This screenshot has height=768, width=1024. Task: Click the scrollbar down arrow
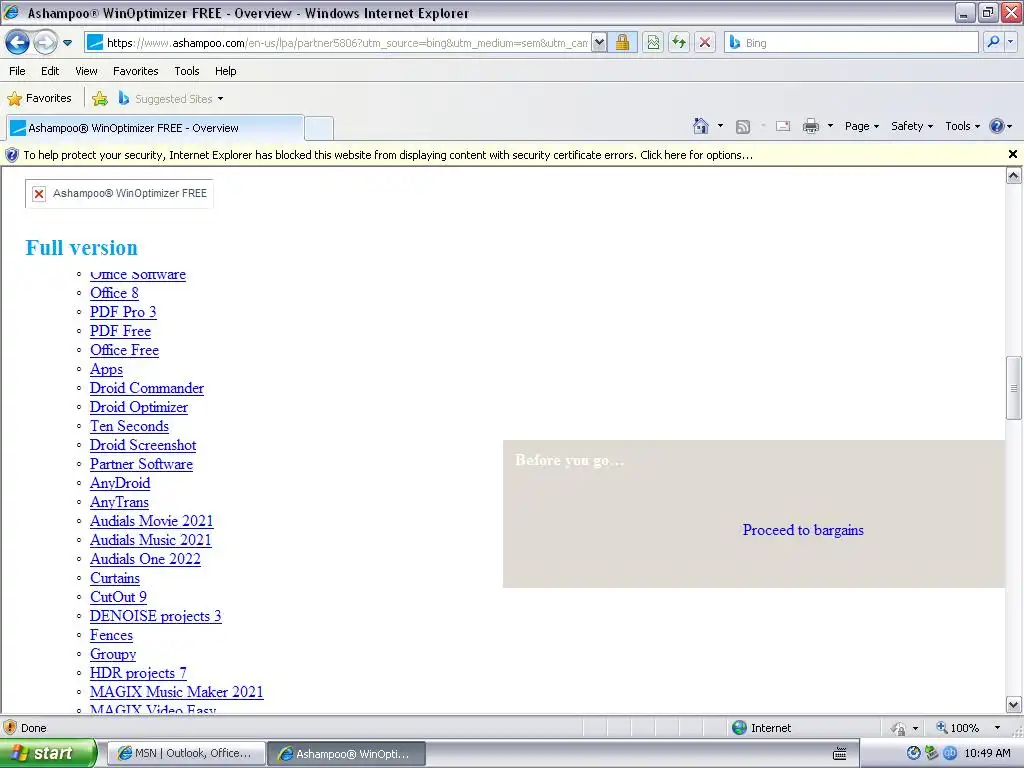tap(1013, 704)
